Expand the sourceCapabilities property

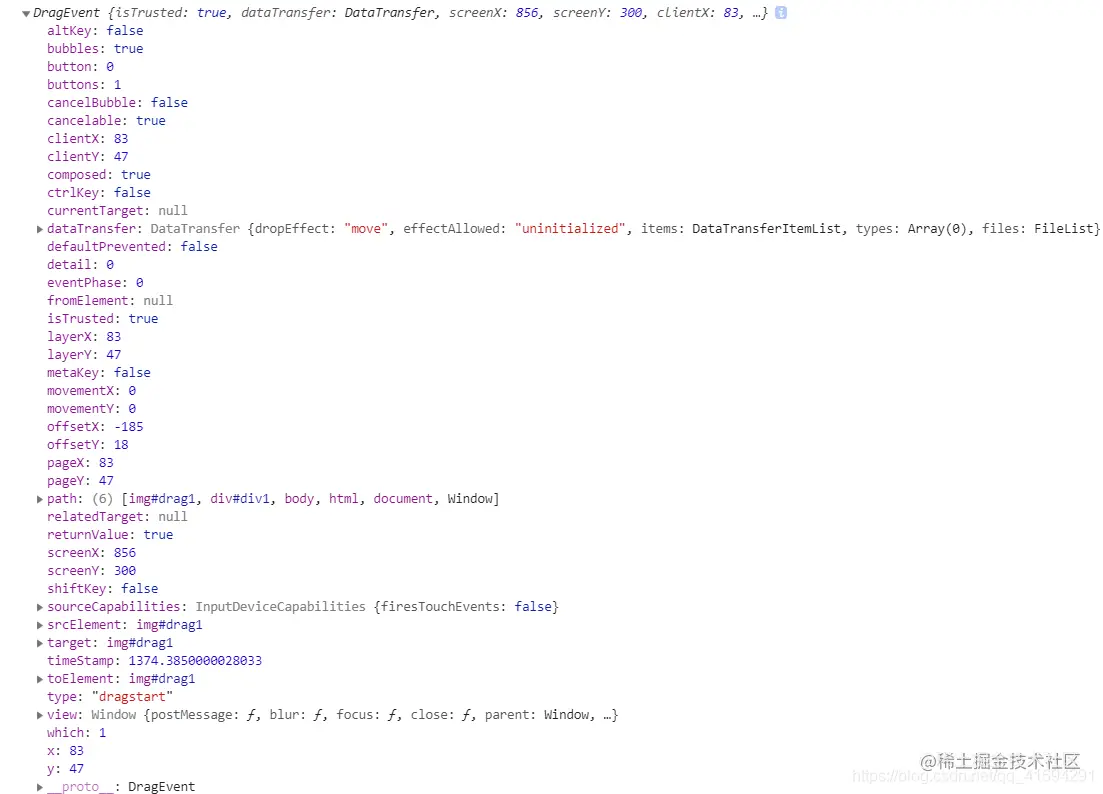tap(40, 607)
